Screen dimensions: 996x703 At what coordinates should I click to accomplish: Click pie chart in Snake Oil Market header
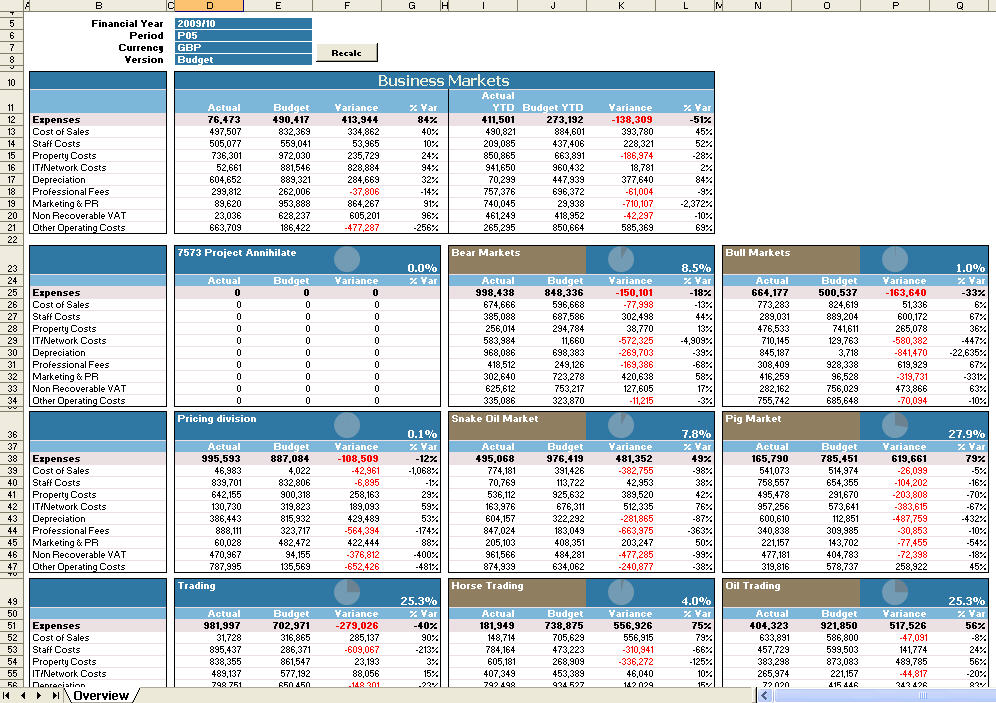[x=621, y=425]
